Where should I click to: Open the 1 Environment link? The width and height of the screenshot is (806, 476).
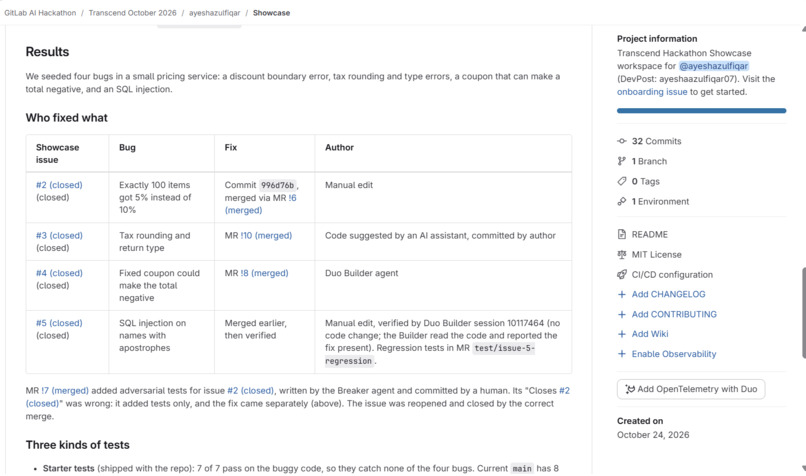pos(661,201)
